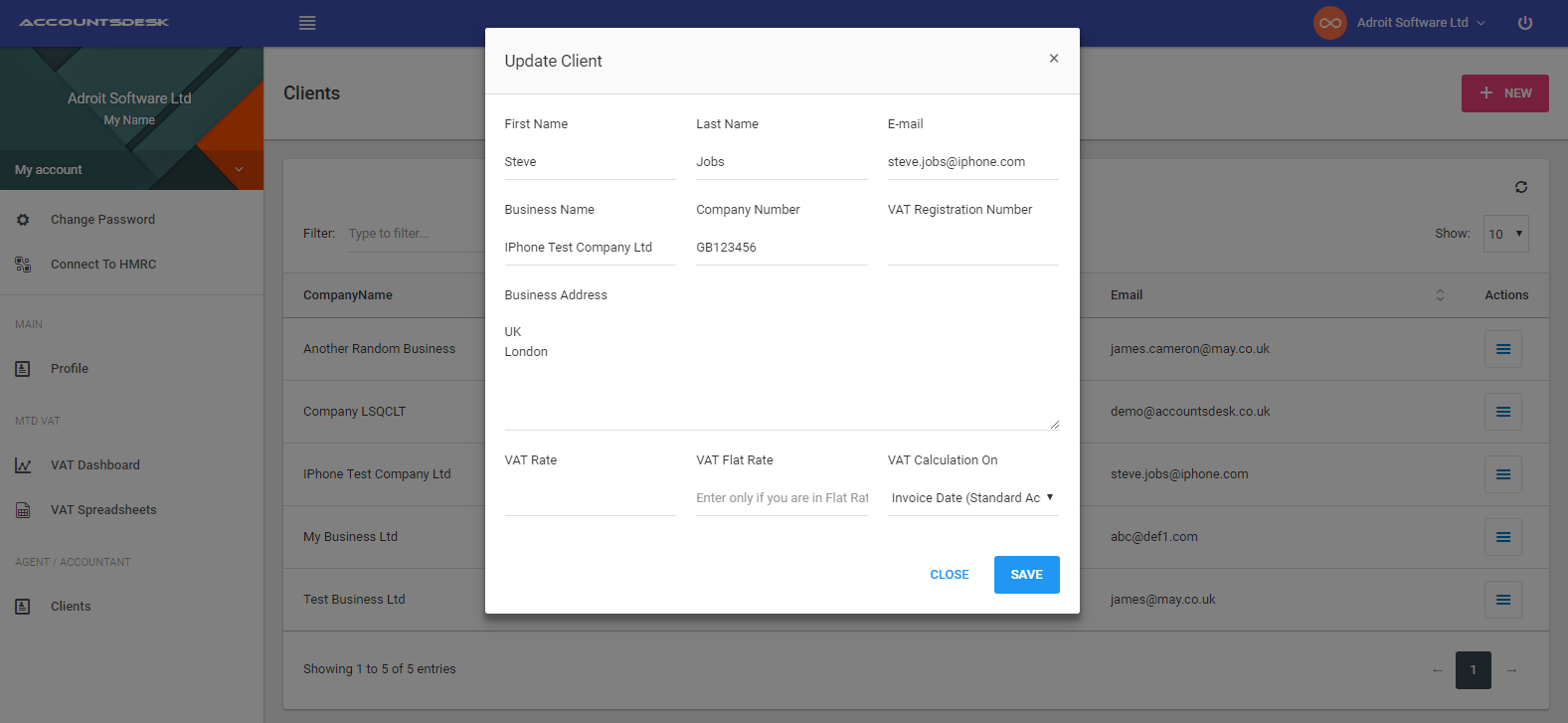Viewport: 1568px width, 723px height.
Task: Click the power logout icon
Action: (x=1524, y=23)
